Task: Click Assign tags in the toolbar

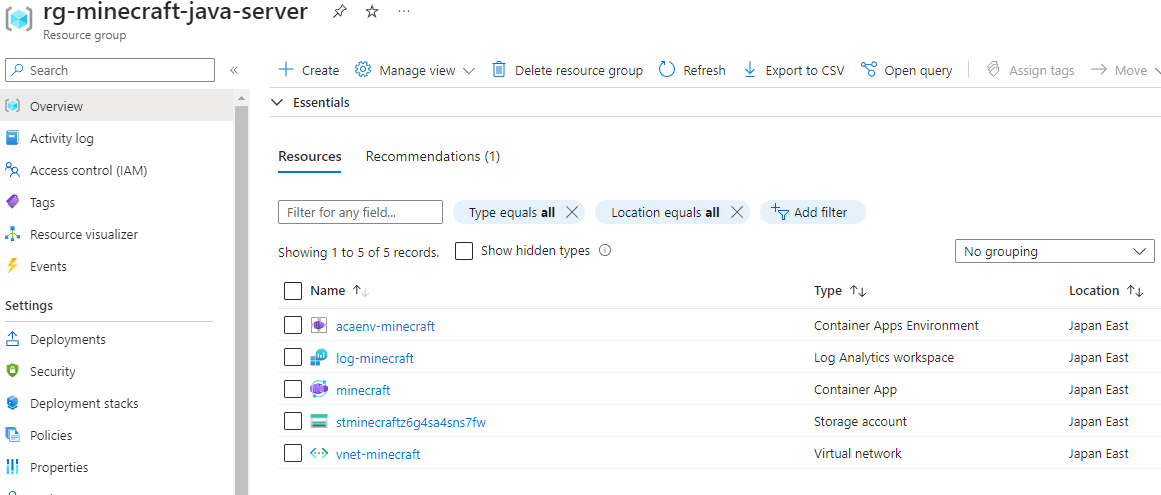Action: (x=1030, y=70)
